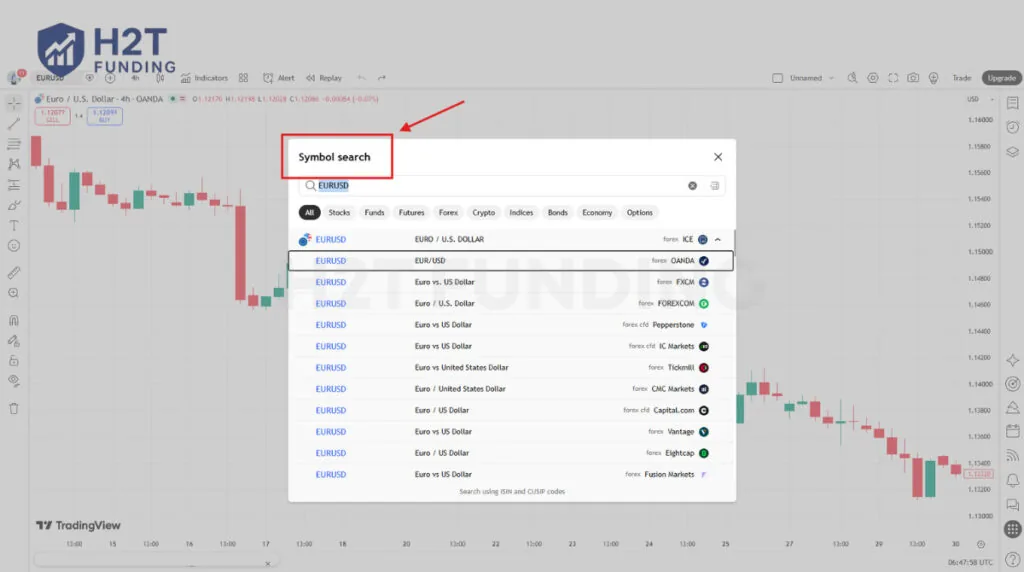The width and height of the screenshot is (1024, 572).
Task: Choose the EURUSD Fusion Markets result
Action: click(x=511, y=475)
